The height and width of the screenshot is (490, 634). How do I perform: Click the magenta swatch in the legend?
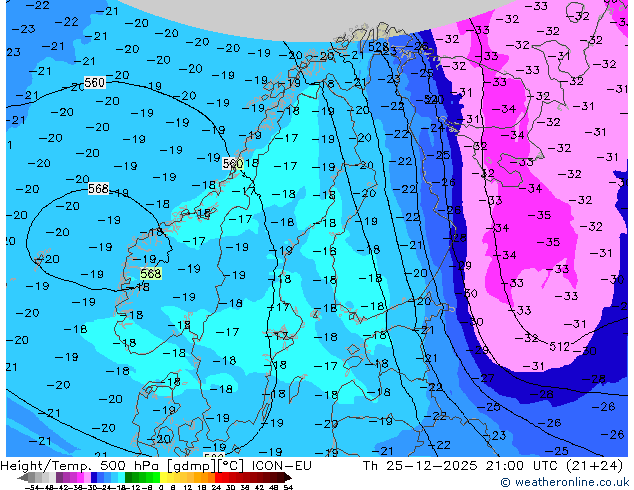[x=80, y=478]
